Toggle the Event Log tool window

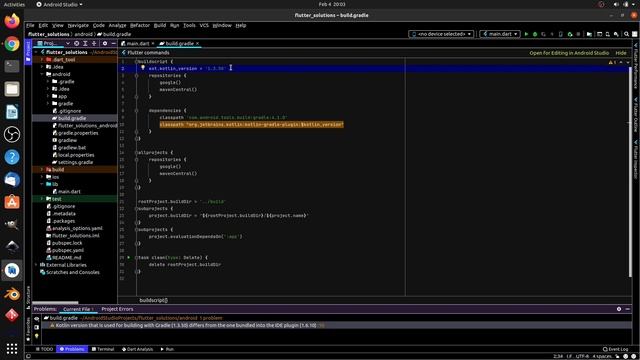(616, 349)
